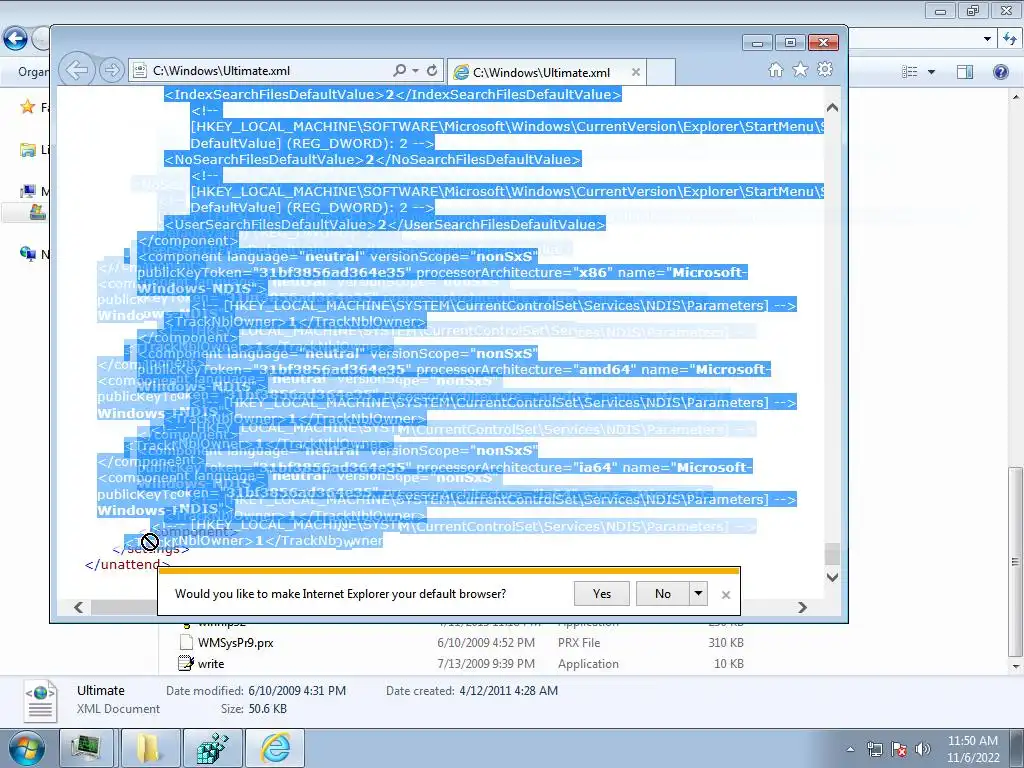1024x768 pixels.
Task: Open Favorites star in Internet Explorer
Action: point(800,70)
